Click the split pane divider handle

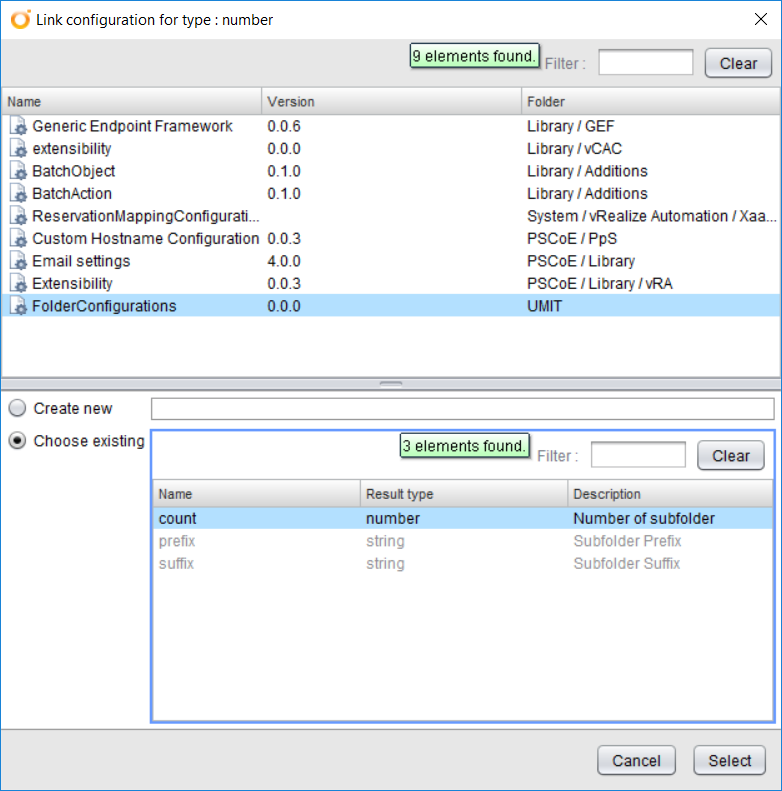(390, 383)
